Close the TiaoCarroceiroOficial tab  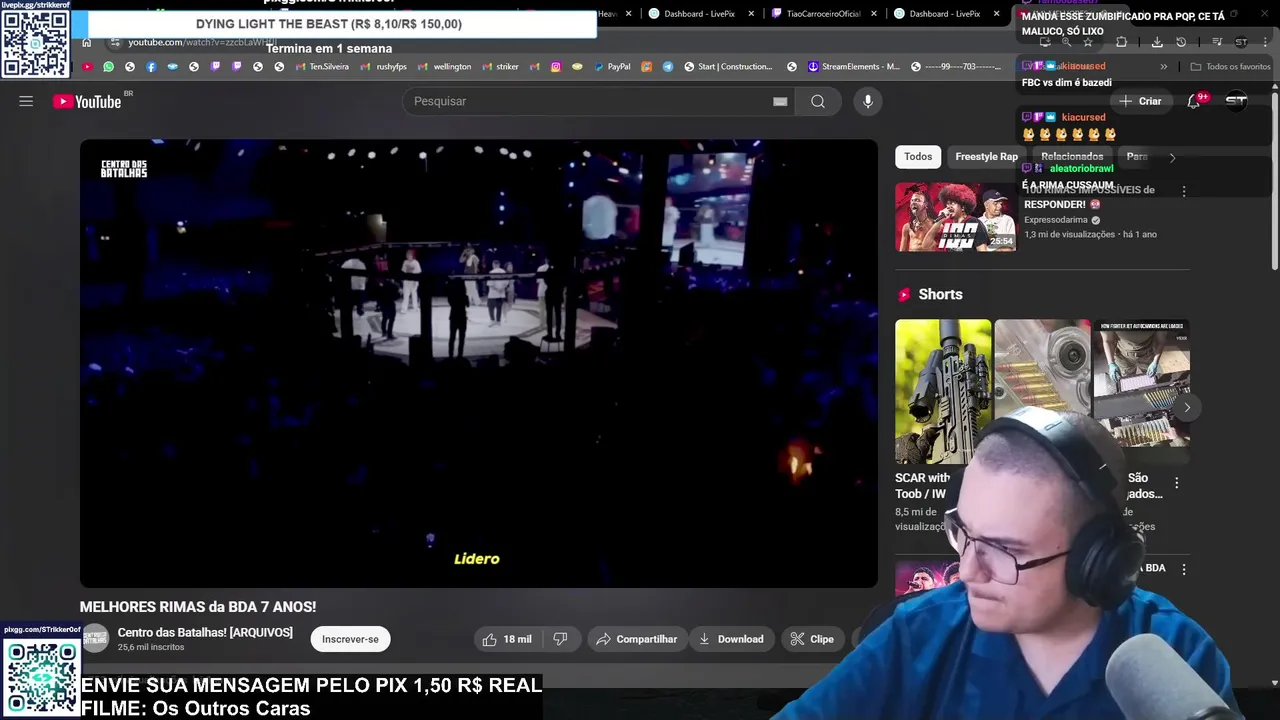coord(874,14)
